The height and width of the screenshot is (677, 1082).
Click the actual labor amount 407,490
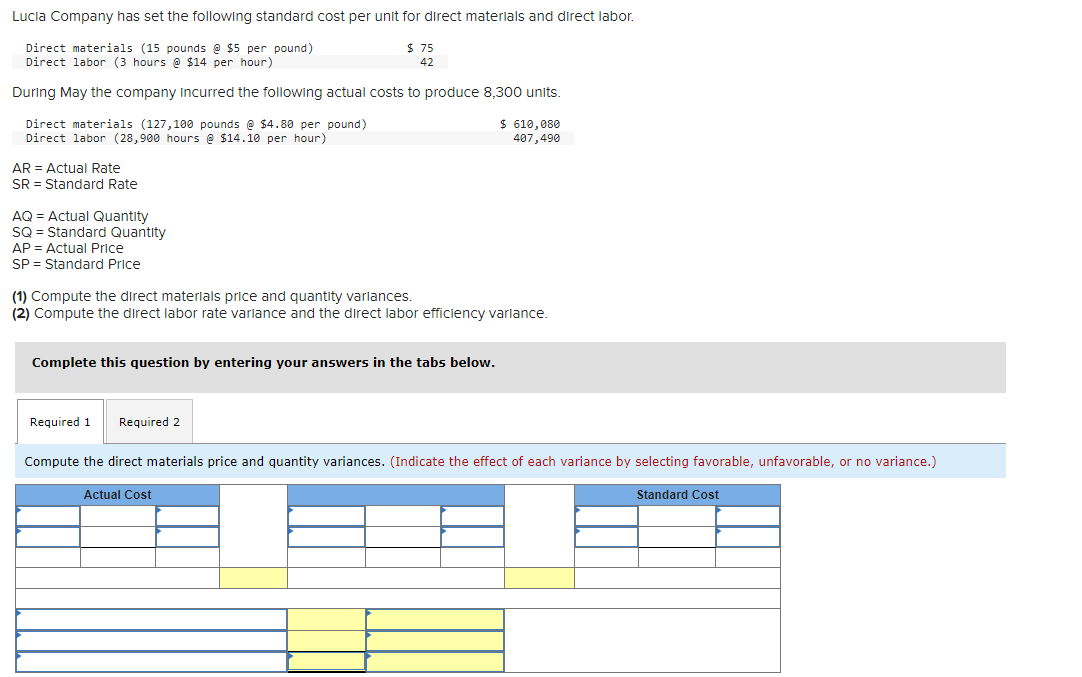[536, 138]
